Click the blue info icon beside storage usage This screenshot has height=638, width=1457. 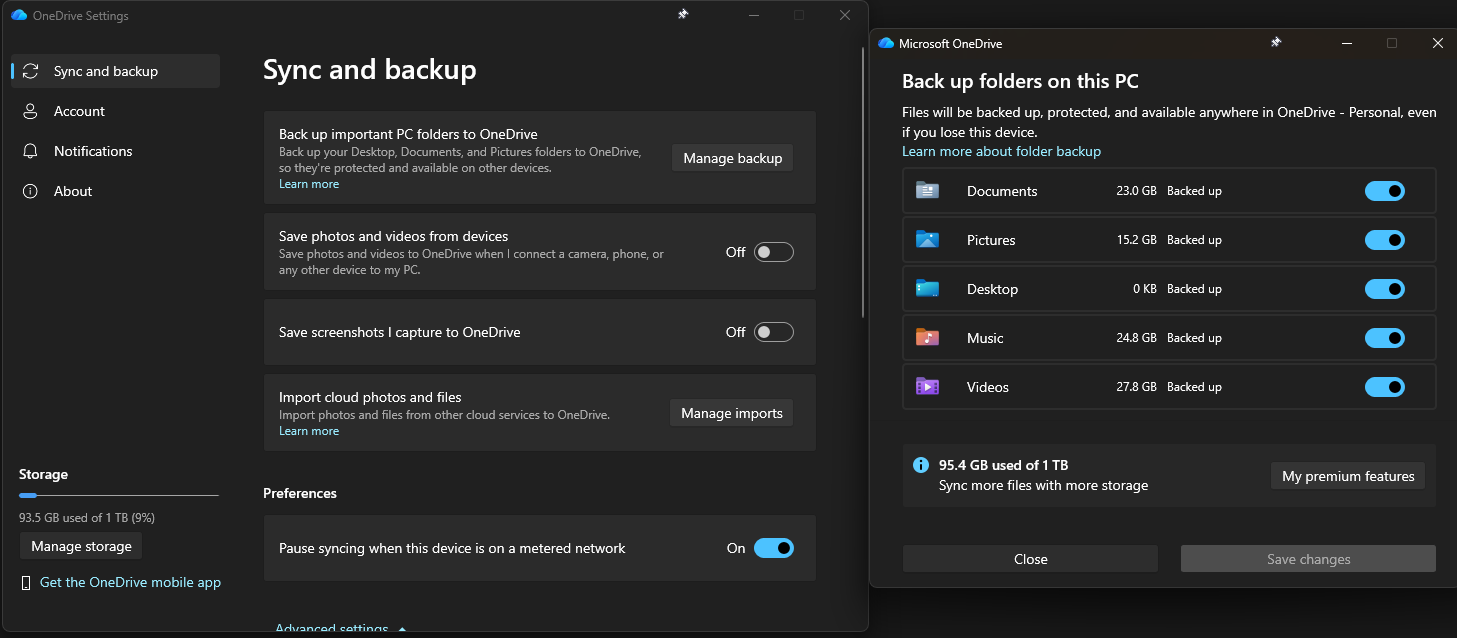[921, 466]
